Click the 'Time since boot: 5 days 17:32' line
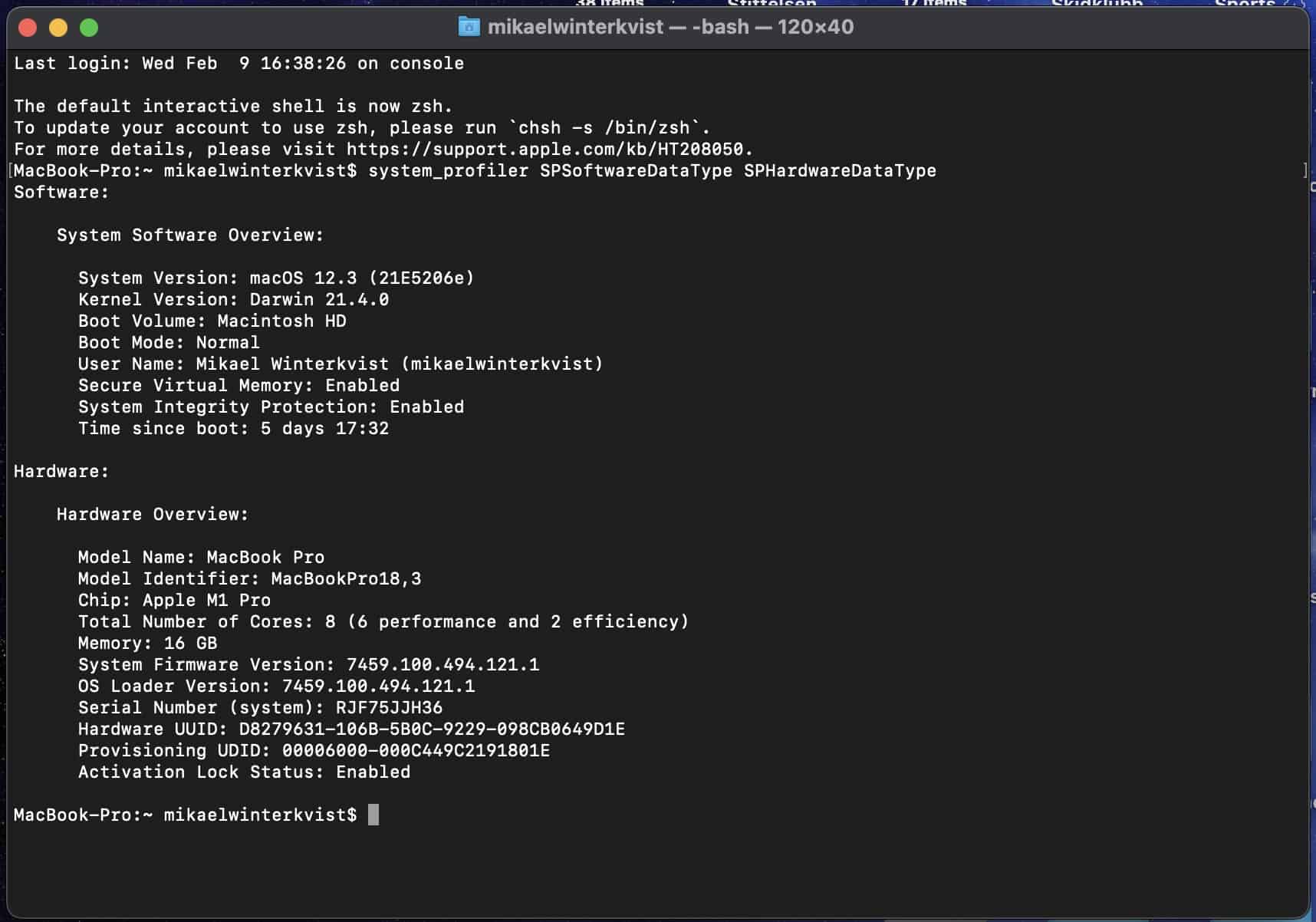The image size is (1316, 922). (233, 429)
